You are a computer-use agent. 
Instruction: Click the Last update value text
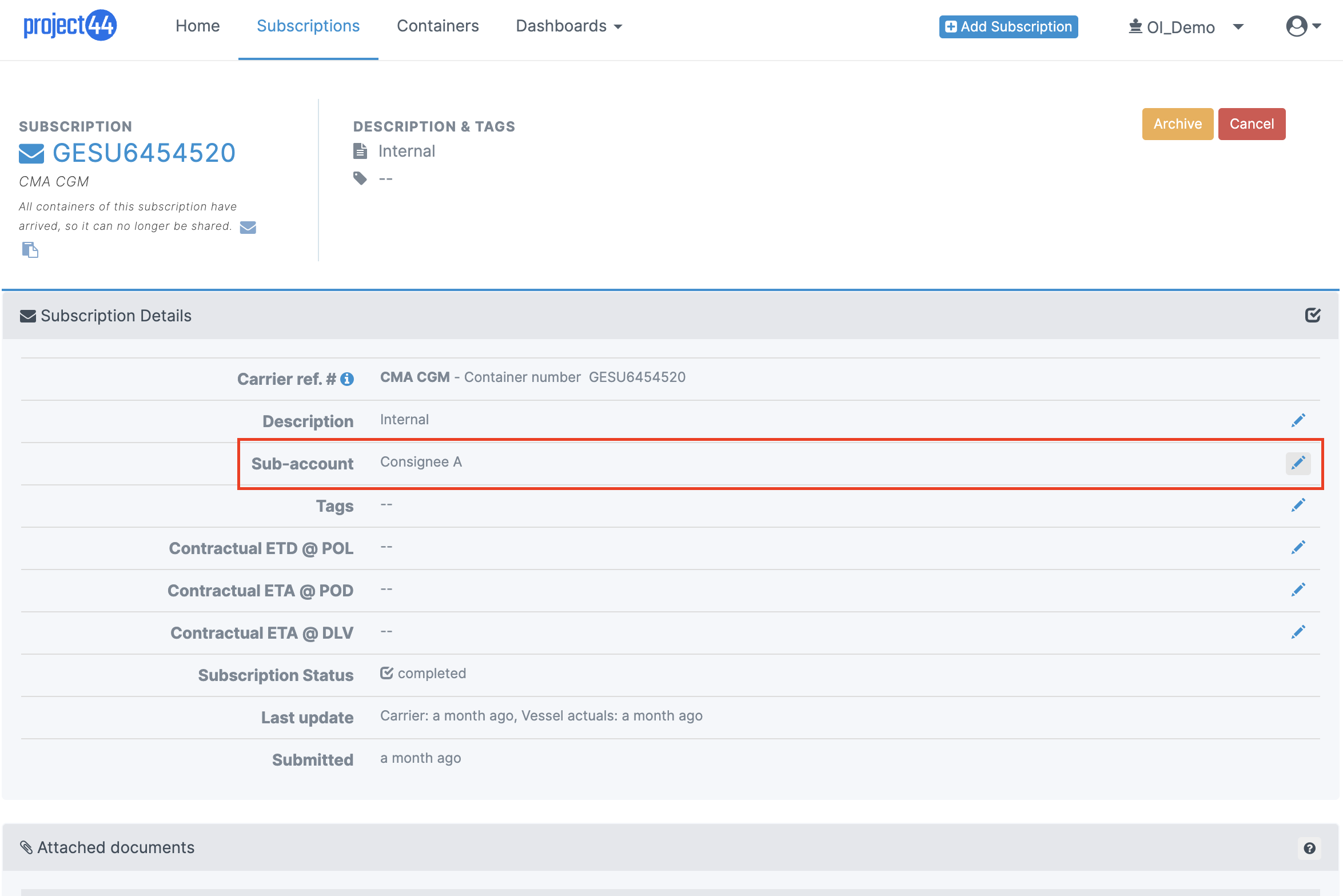541,716
